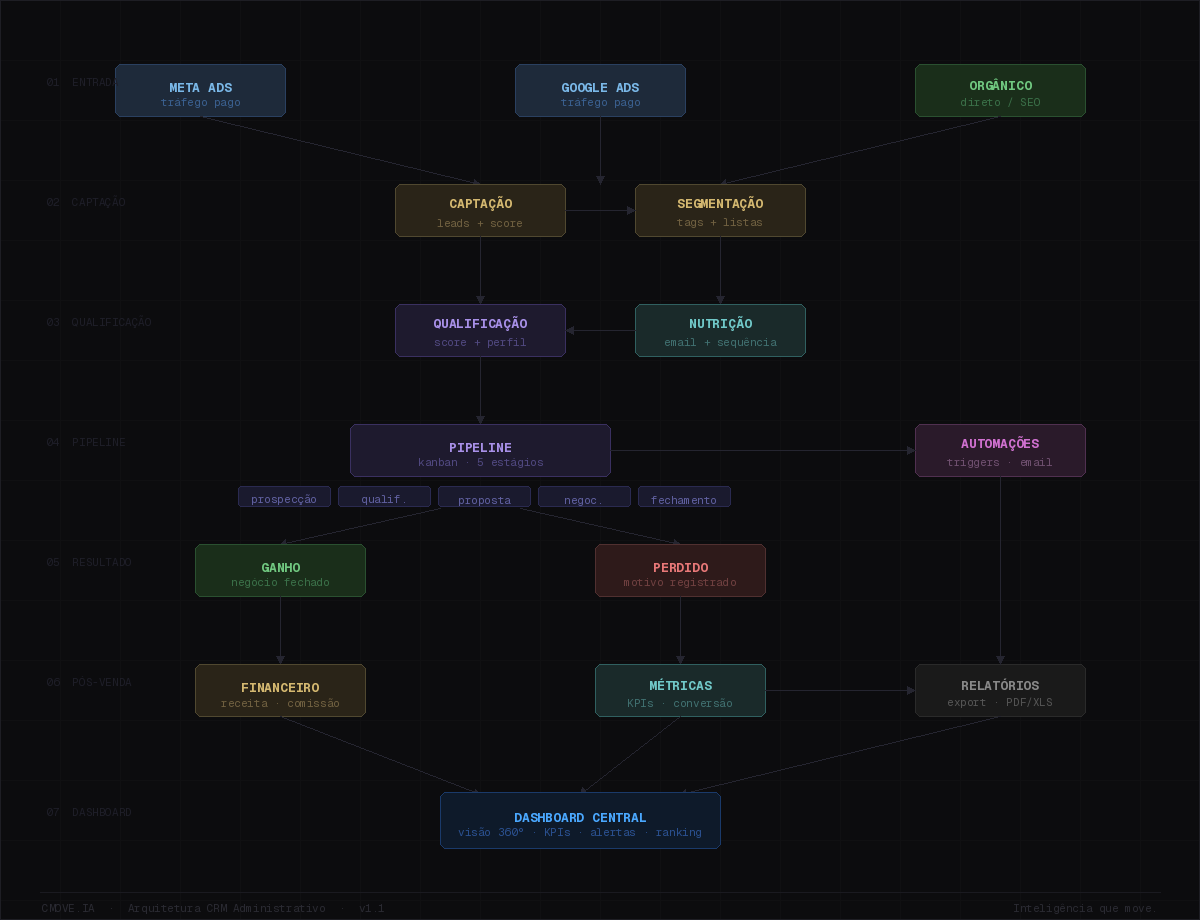Select the GOOGLE ADS traffic node

click(600, 91)
